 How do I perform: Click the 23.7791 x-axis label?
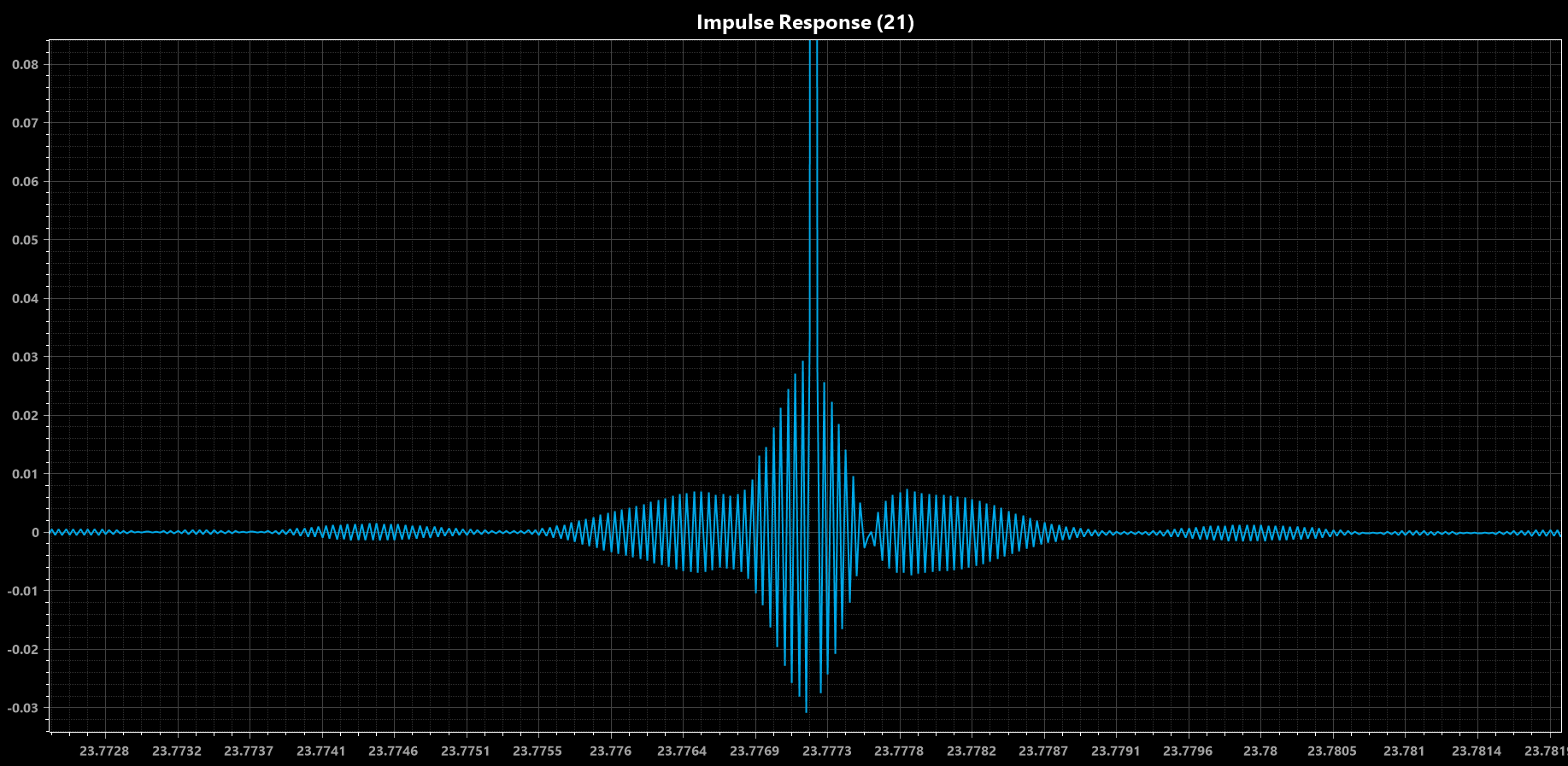(x=1116, y=751)
